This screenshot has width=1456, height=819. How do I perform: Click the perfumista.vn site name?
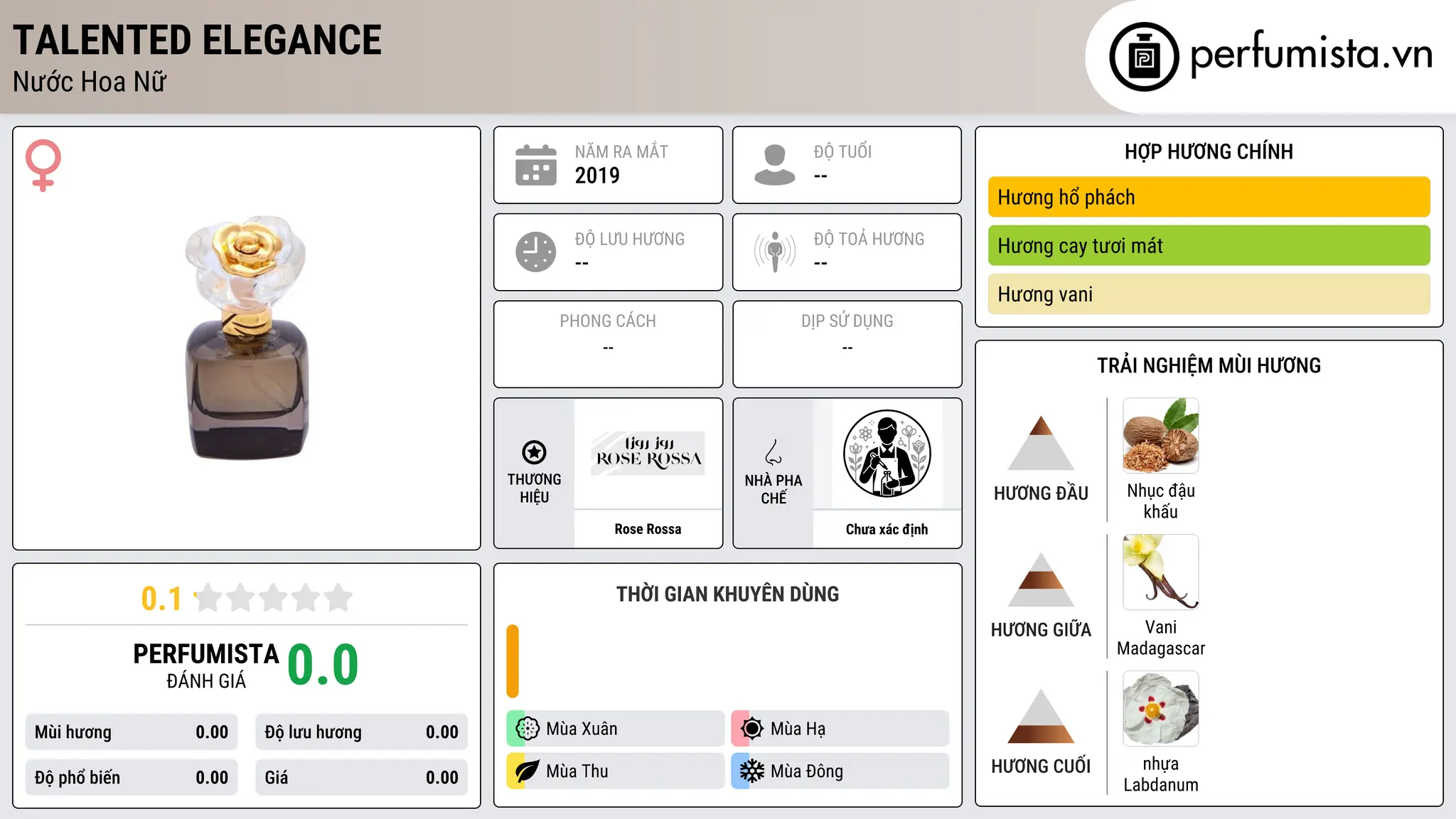pyautogui.click(x=1311, y=54)
